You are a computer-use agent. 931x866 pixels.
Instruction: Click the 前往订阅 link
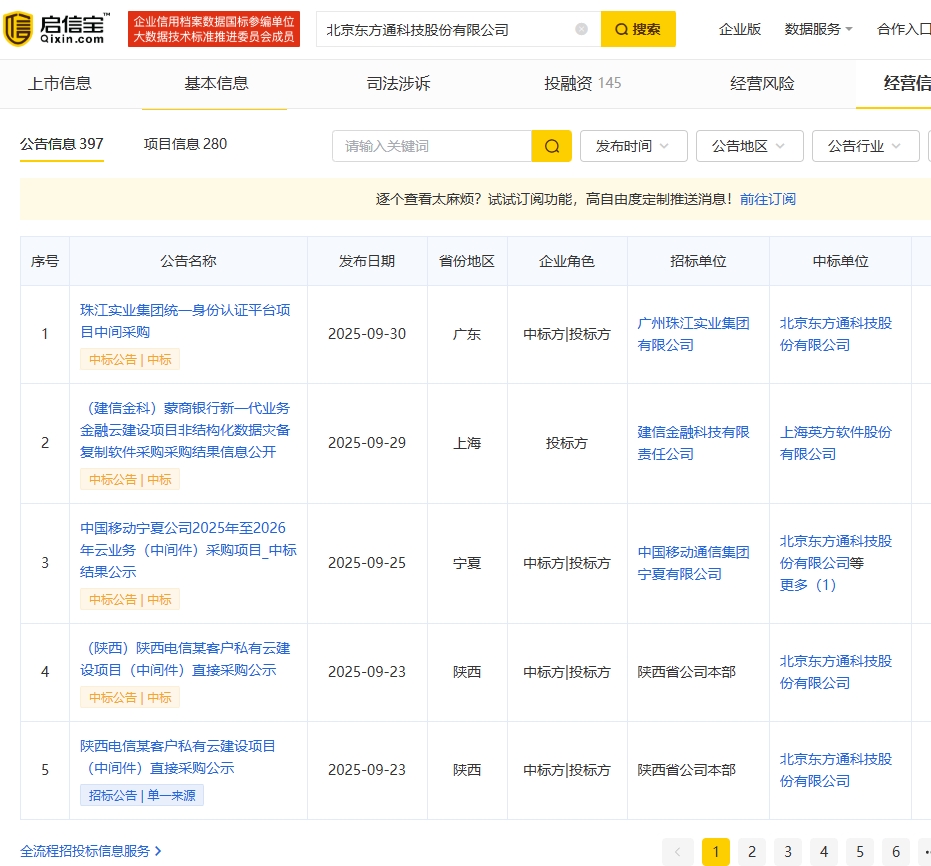click(x=768, y=199)
